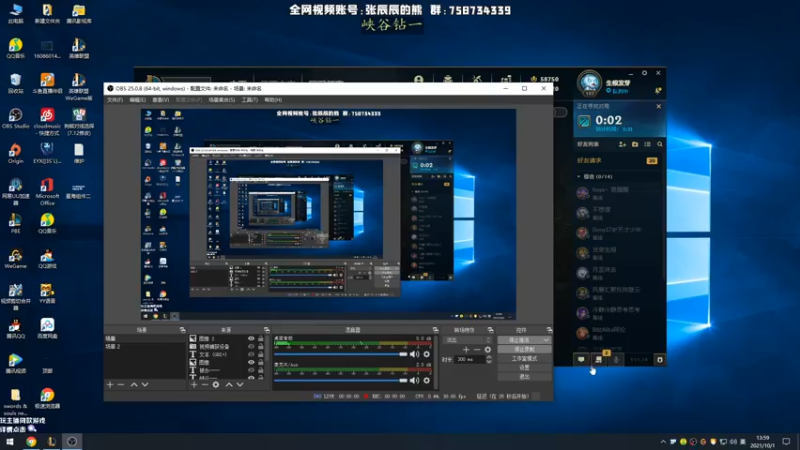Select 场景 2 in scenes list
Image resolution: width=800 pixels, height=450 pixels.
click(x=145, y=346)
